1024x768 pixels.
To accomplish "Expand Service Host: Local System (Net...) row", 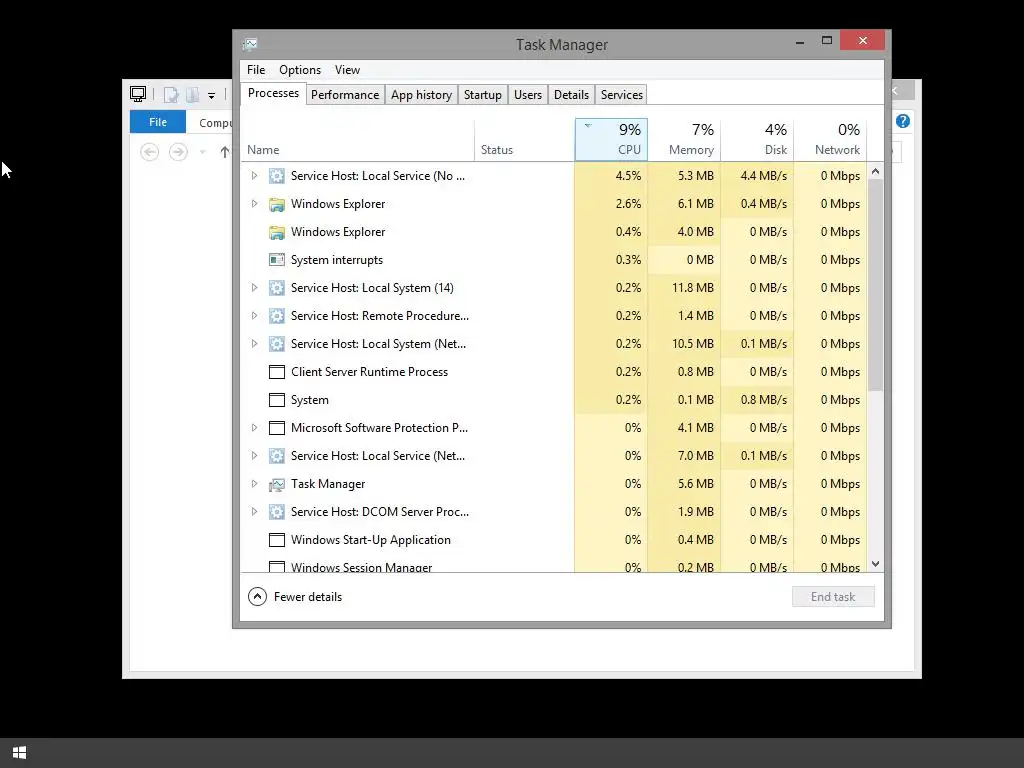I will (255, 344).
